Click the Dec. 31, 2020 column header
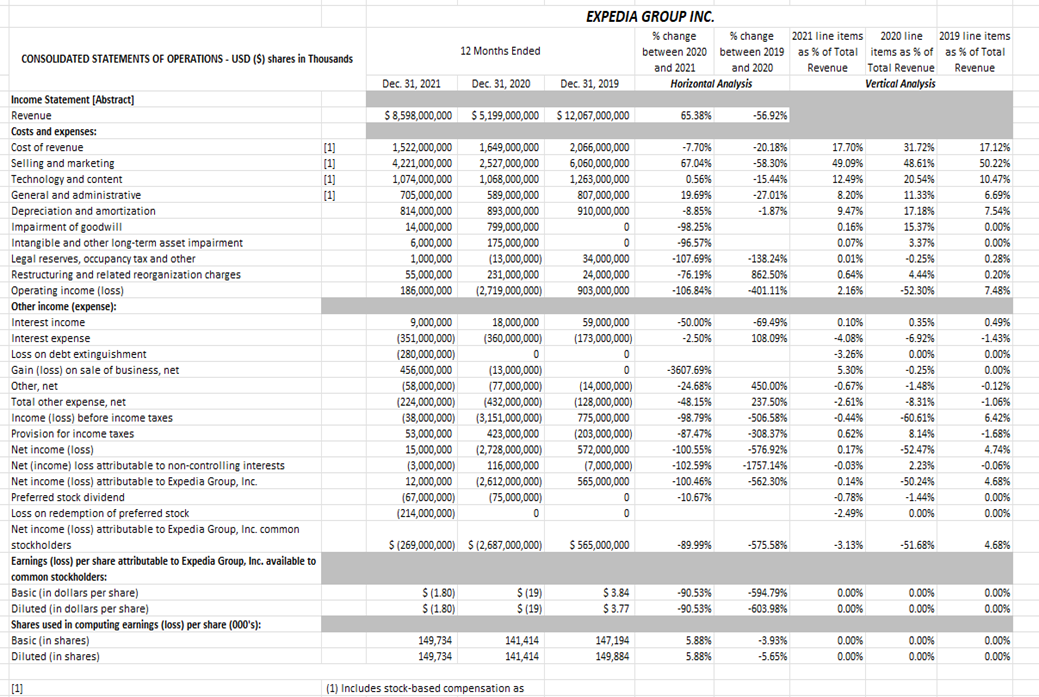This screenshot has width=1039, height=697. [x=502, y=84]
